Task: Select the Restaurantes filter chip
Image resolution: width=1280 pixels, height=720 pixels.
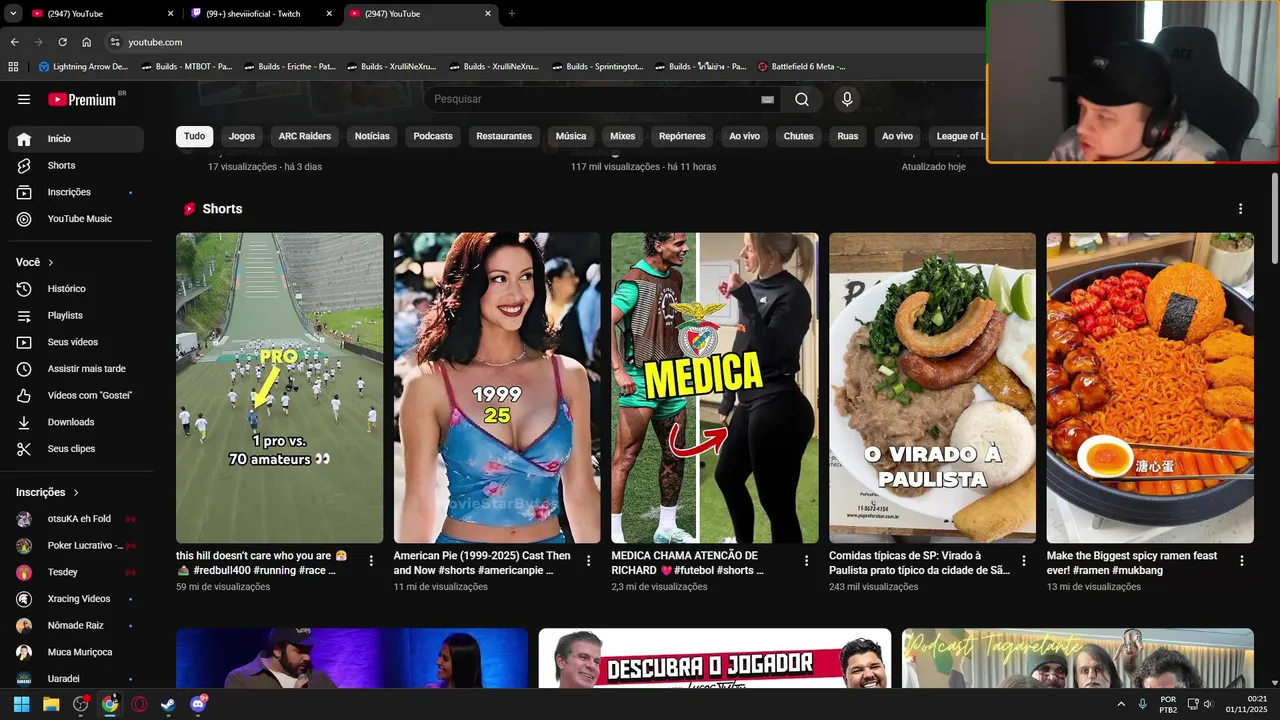Action: (504, 136)
